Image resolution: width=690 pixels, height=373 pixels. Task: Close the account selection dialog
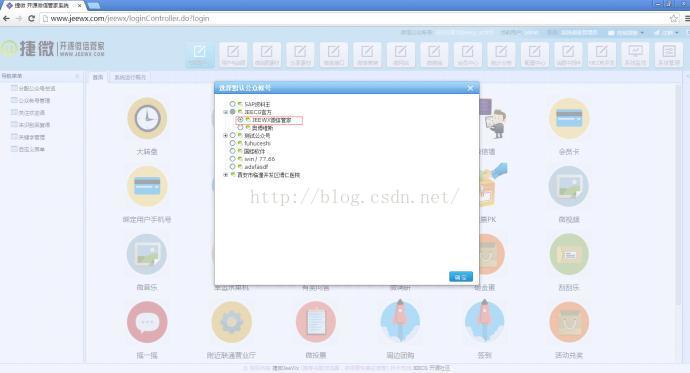[x=470, y=88]
